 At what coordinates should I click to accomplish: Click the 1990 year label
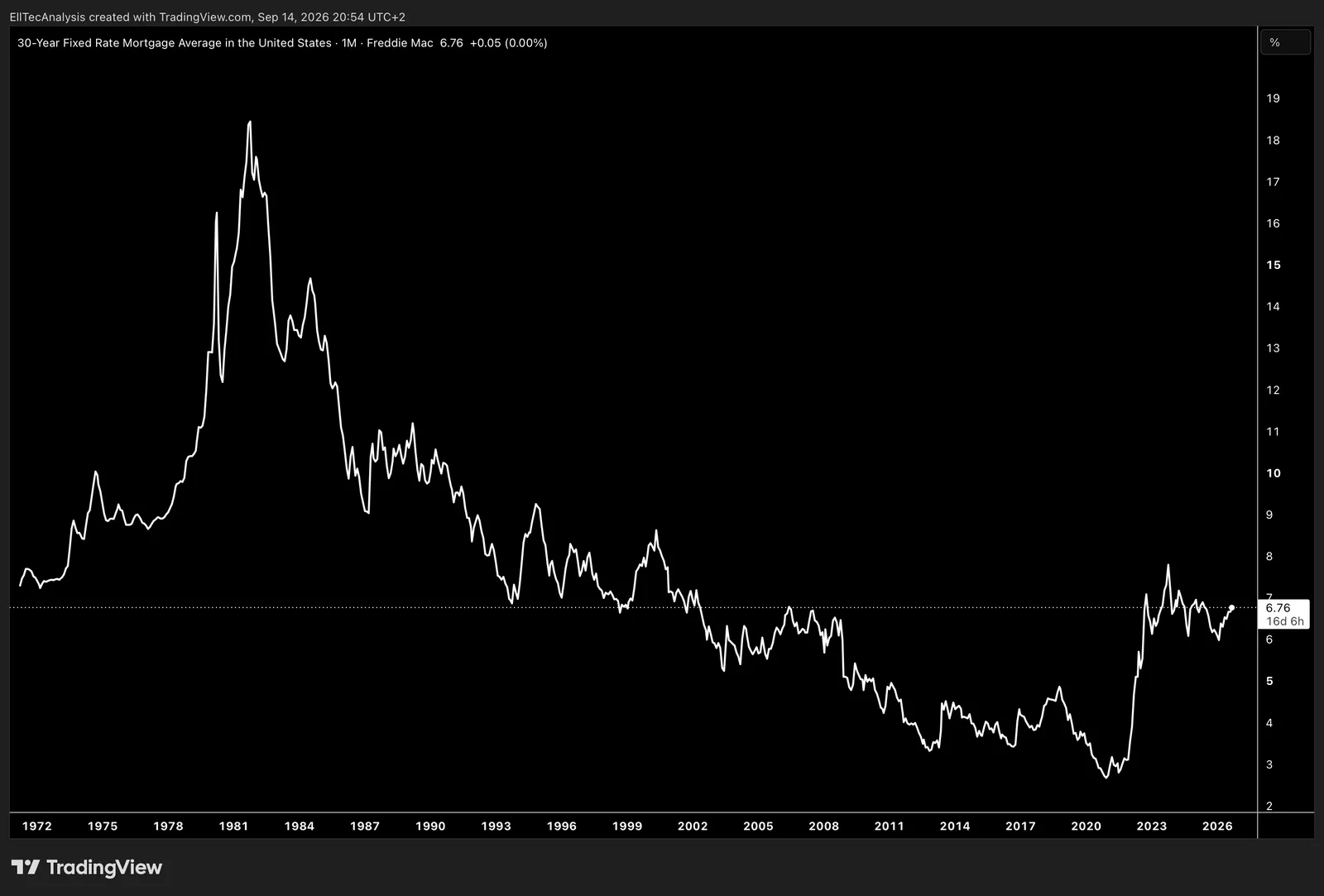(x=430, y=826)
